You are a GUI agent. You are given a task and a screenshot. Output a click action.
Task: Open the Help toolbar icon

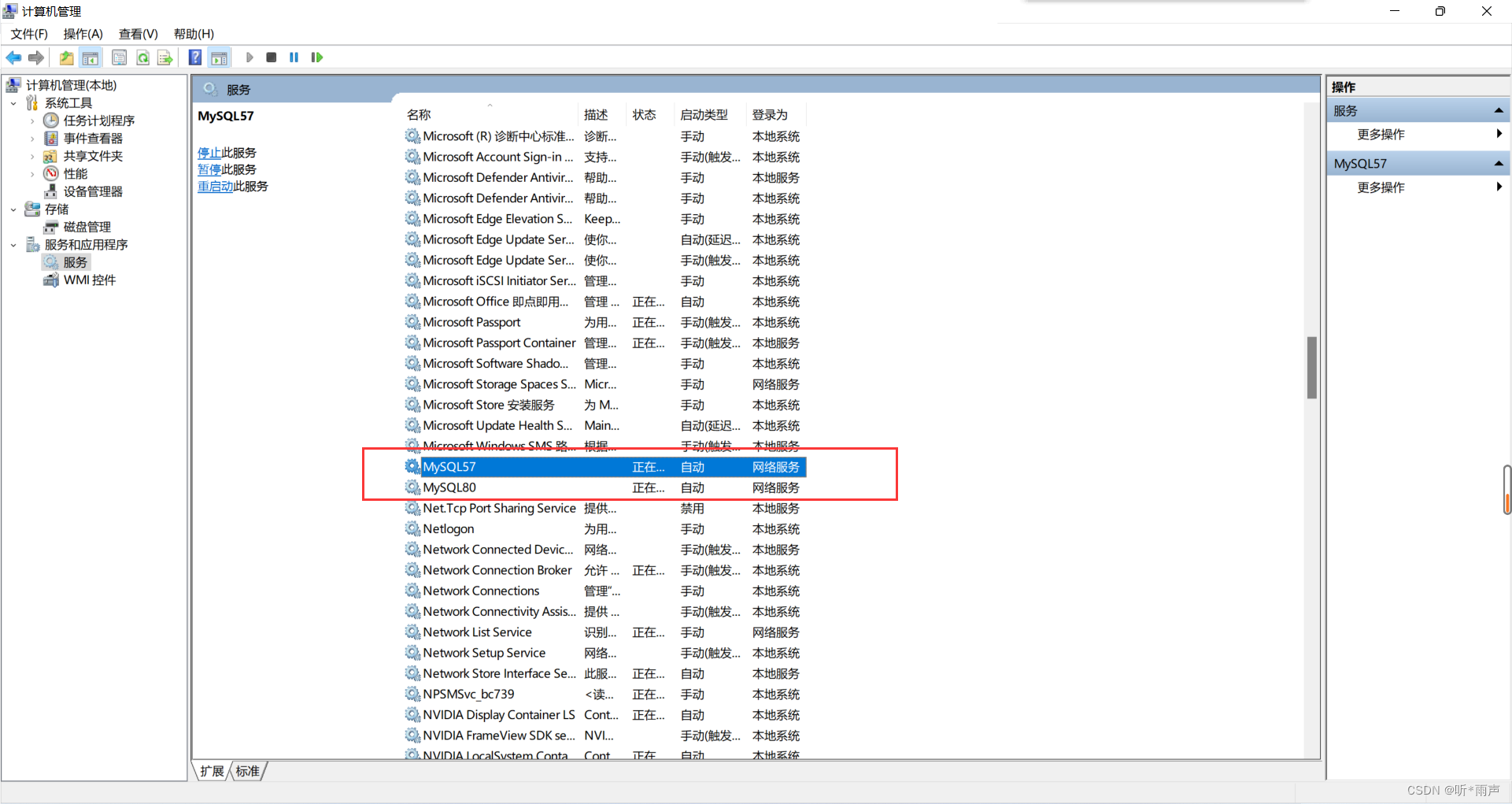(x=195, y=57)
